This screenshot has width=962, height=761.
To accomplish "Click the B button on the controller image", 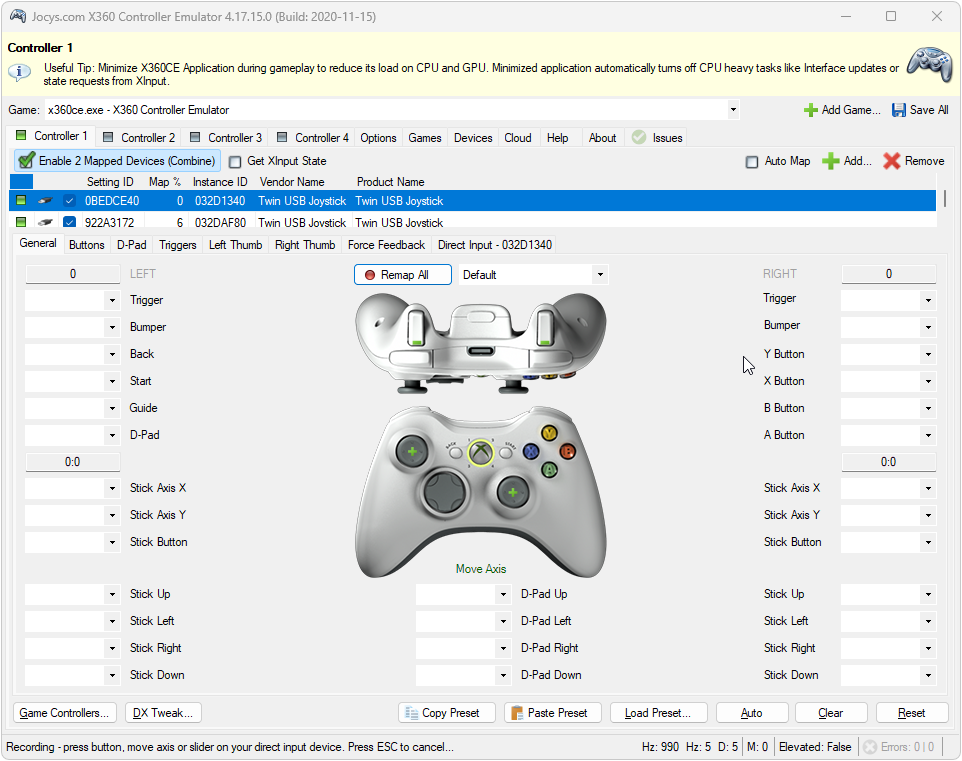I will pyautogui.click(x=568, y=452).
